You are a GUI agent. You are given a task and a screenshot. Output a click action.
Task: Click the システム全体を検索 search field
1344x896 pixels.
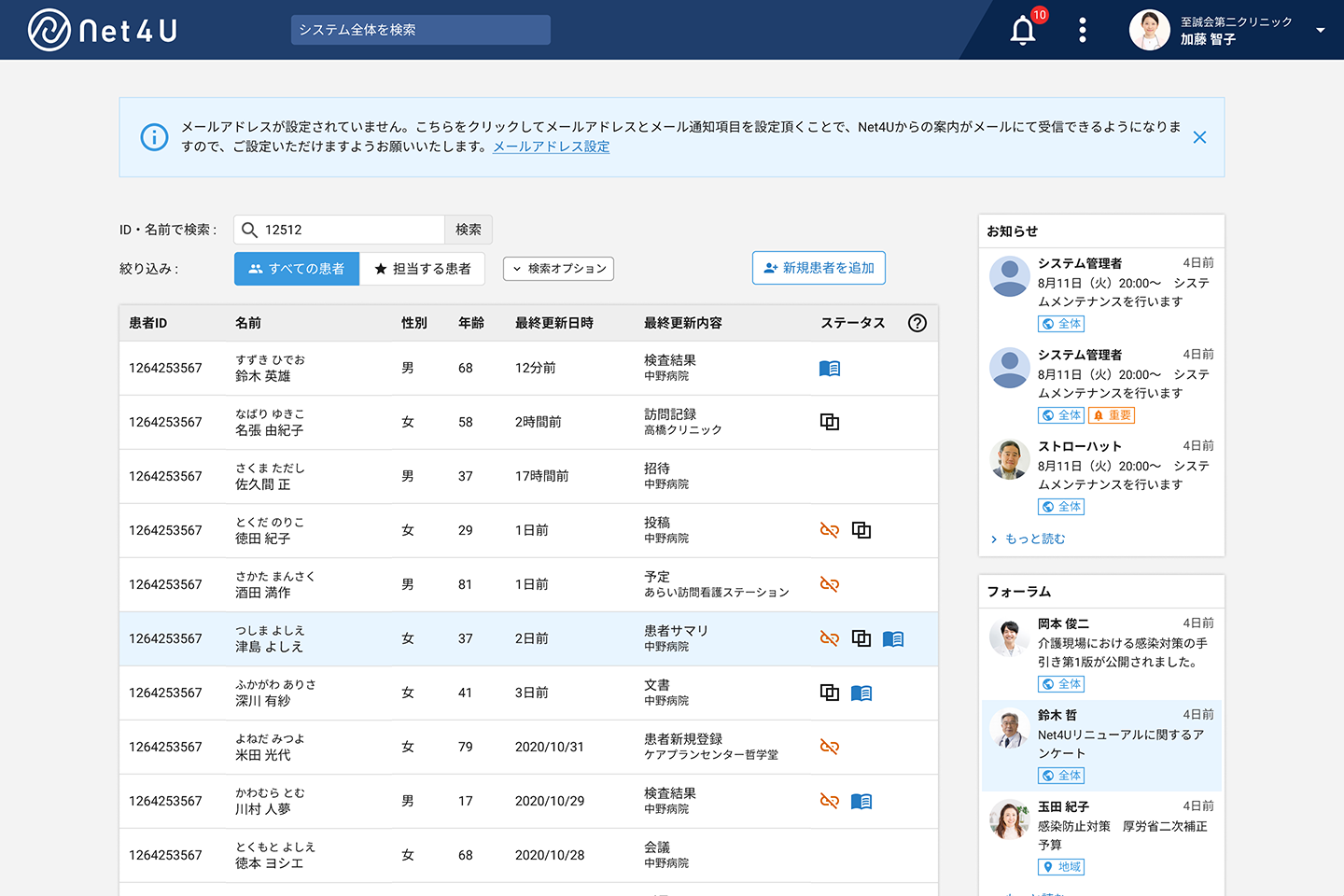click(x=420, y=30)
